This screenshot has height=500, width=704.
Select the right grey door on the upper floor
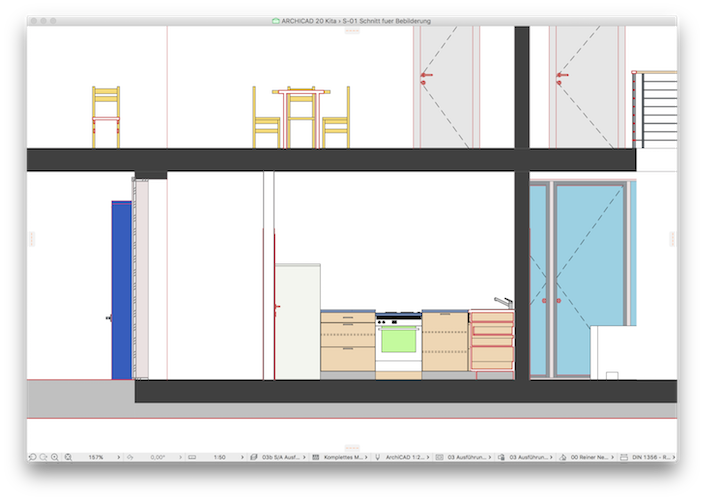coord(587,87)
